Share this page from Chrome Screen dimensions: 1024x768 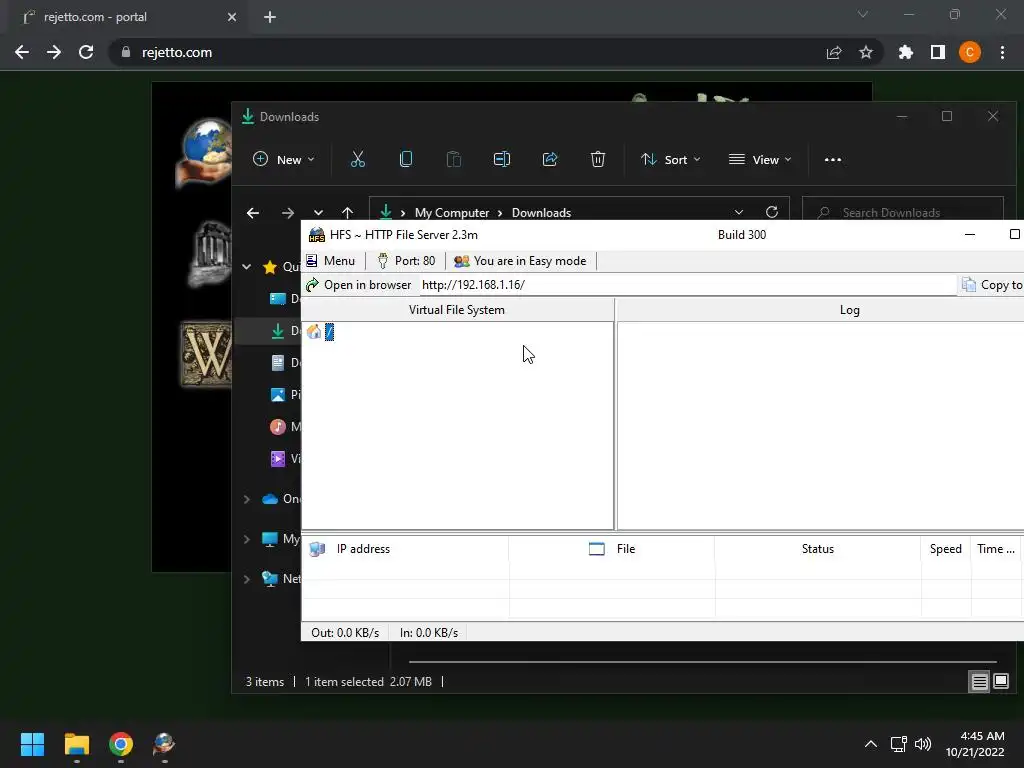pos(834,52)
